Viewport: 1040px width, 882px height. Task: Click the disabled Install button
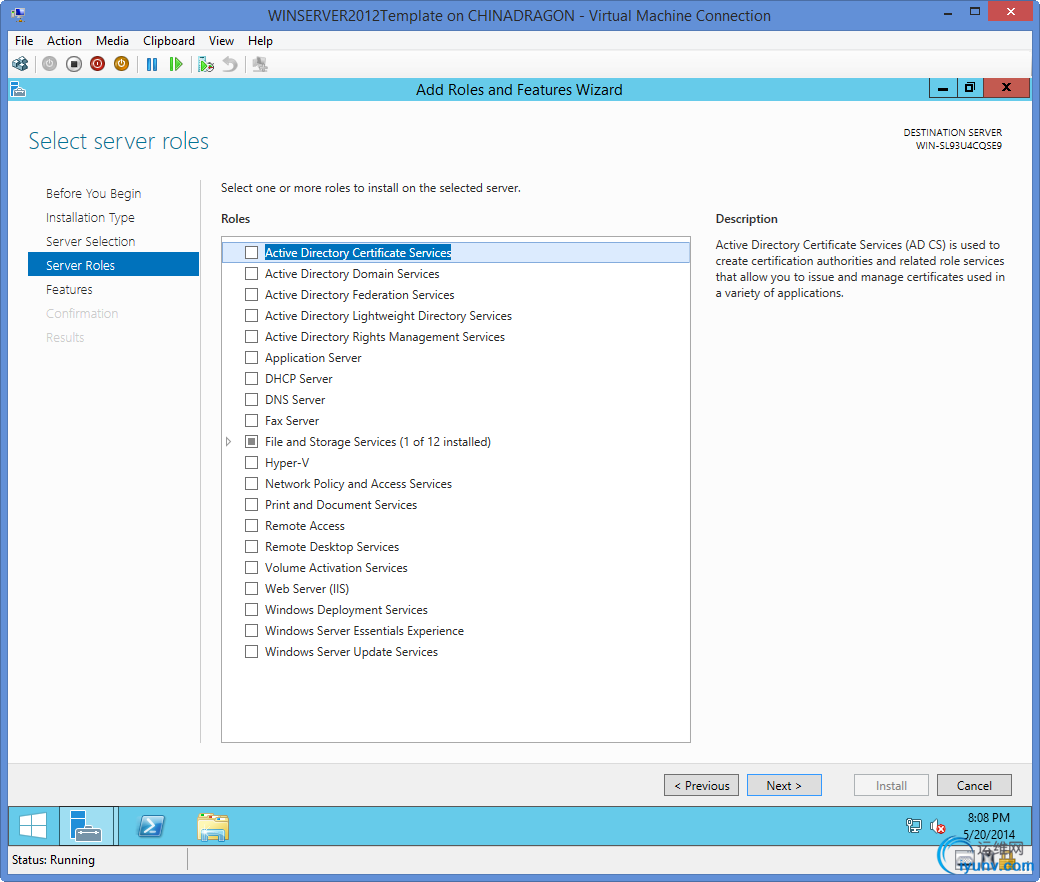(x=891, y=785)
